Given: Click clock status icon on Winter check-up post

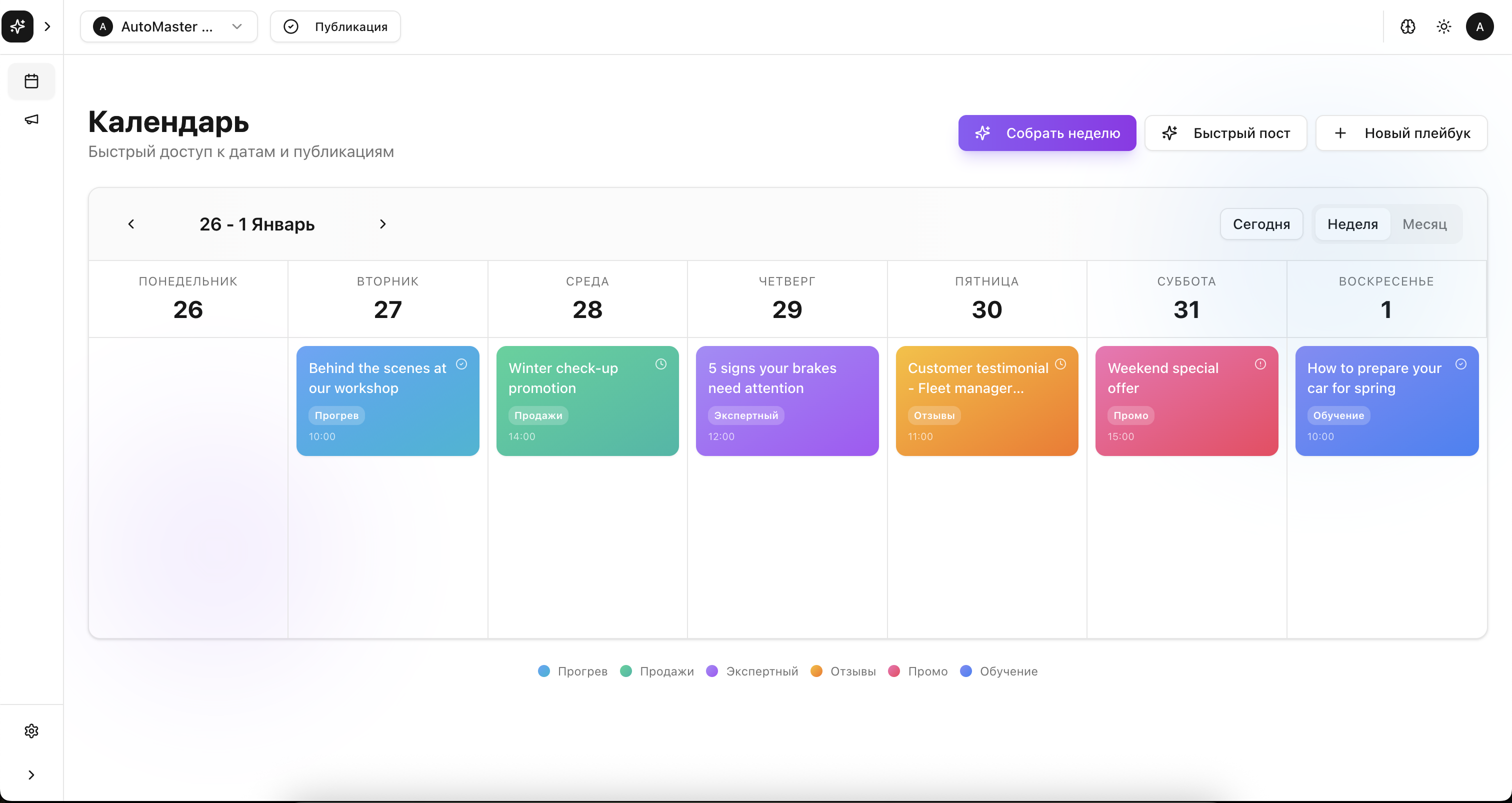Looking at the screenshot, I should click(661, 364).
